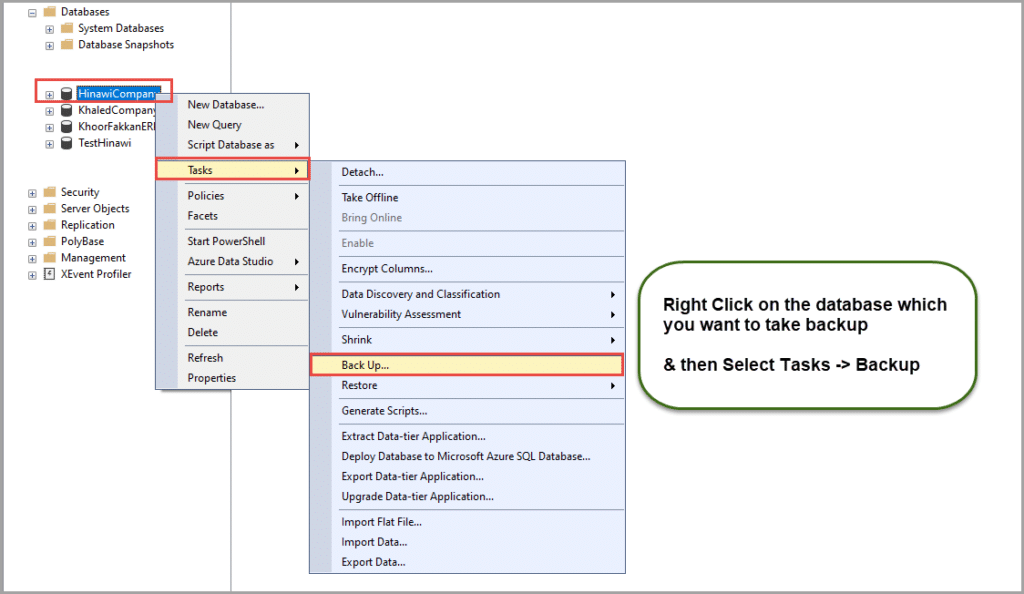The width and height of the screenshot is (1024, 594).
Task: Click the KhoorFakkanERP database icon
Action: 66,127
